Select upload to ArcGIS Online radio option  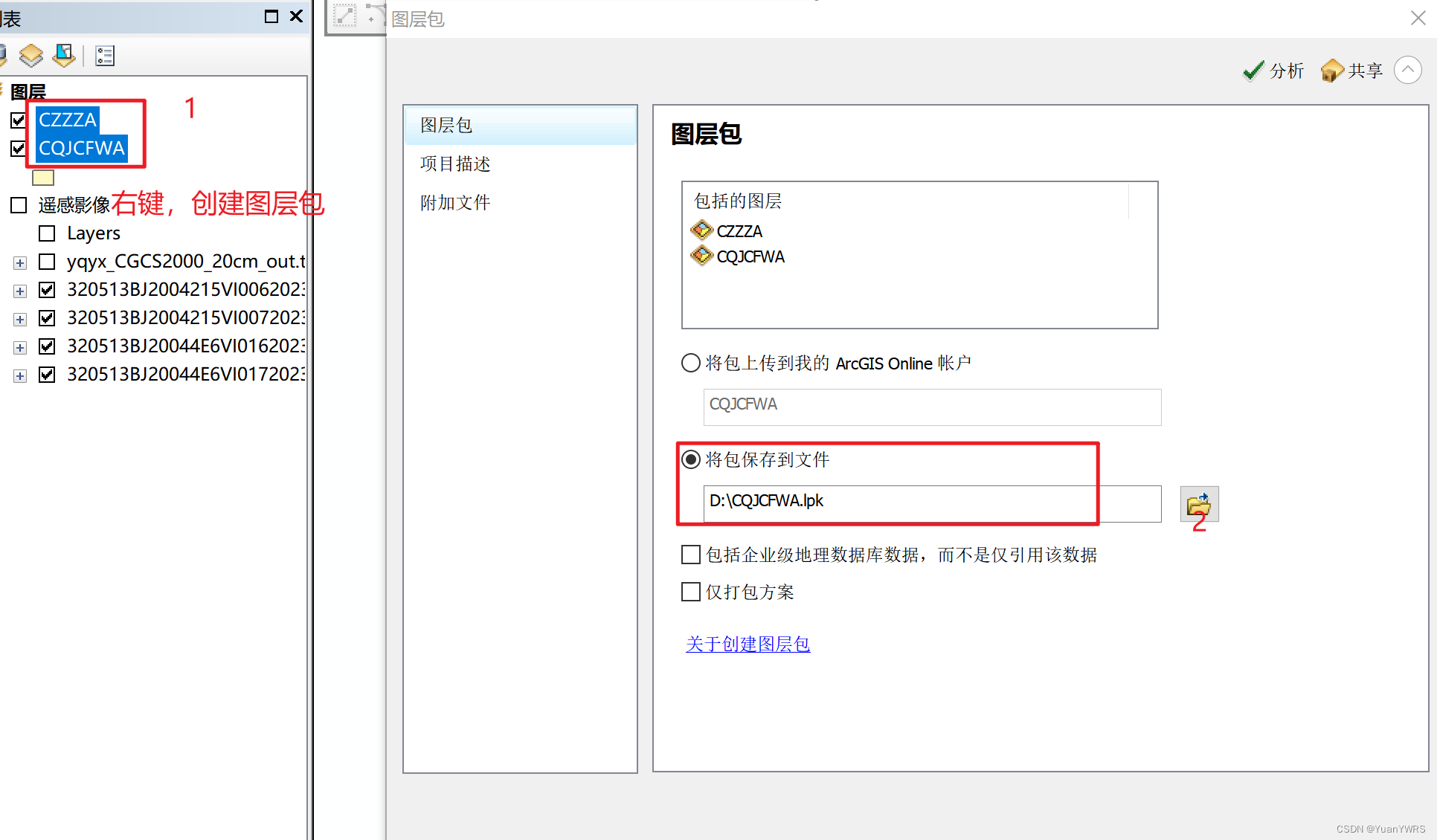(691, 363)
